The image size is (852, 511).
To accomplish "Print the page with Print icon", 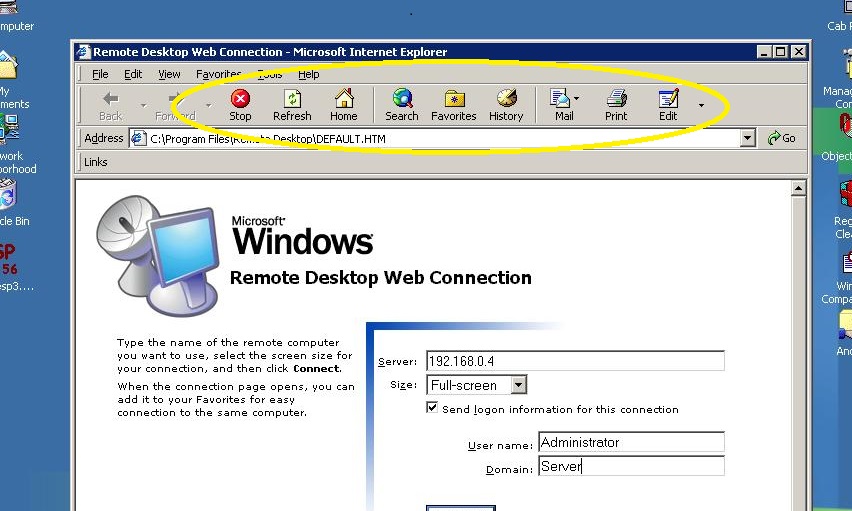I will click(x=616, y=105).
